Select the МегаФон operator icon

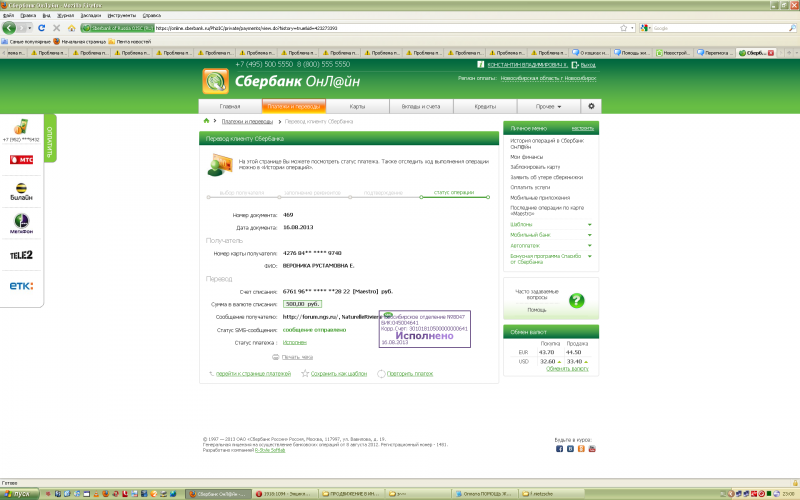(x=21, y=223)
